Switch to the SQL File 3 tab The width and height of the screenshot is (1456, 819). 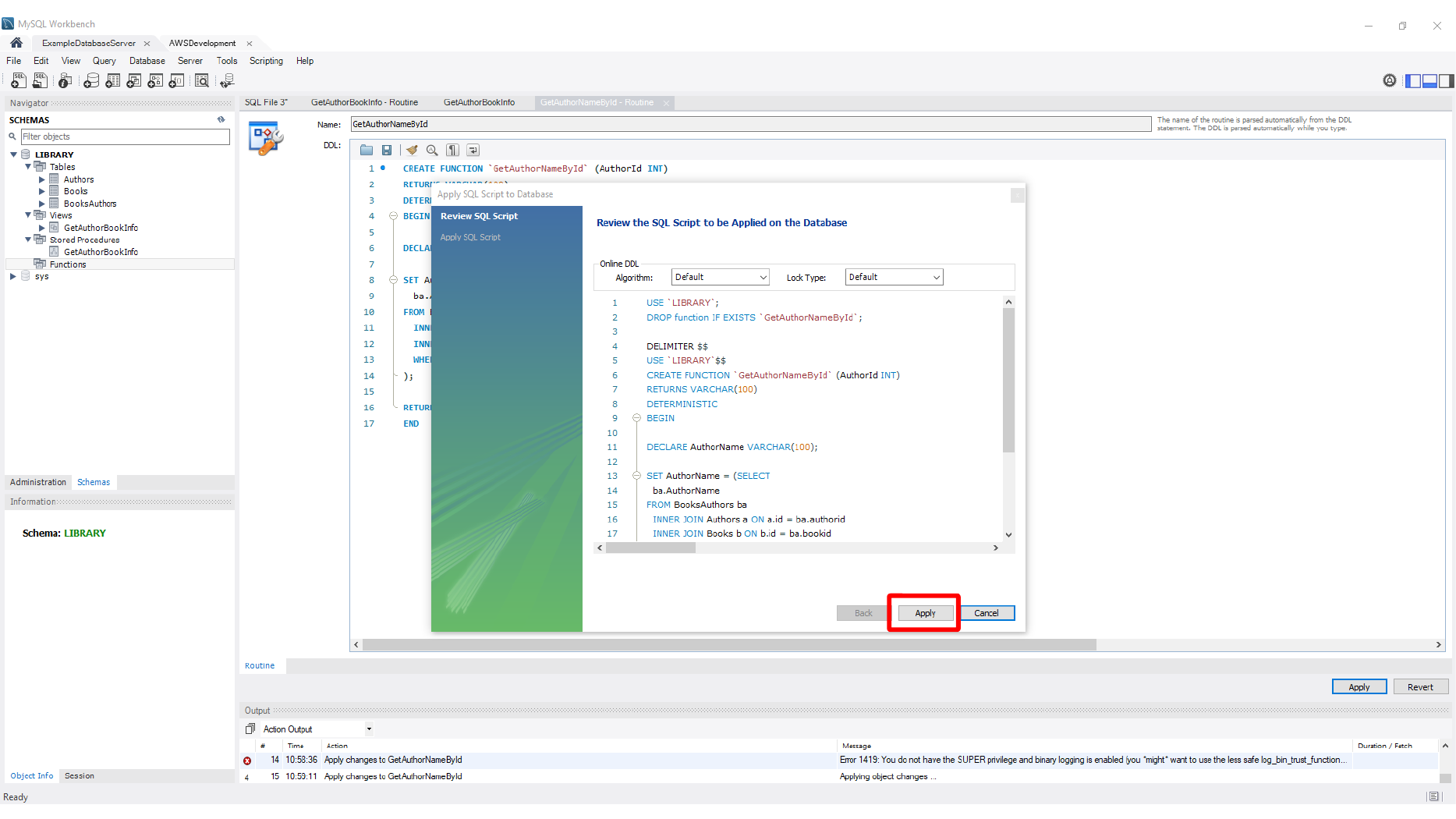tap(266, 102)
